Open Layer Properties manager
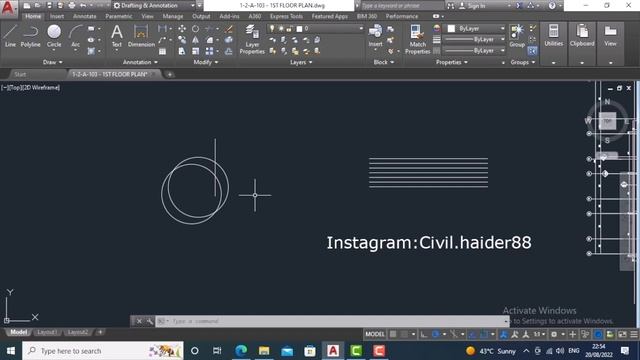 click(252, 39)
